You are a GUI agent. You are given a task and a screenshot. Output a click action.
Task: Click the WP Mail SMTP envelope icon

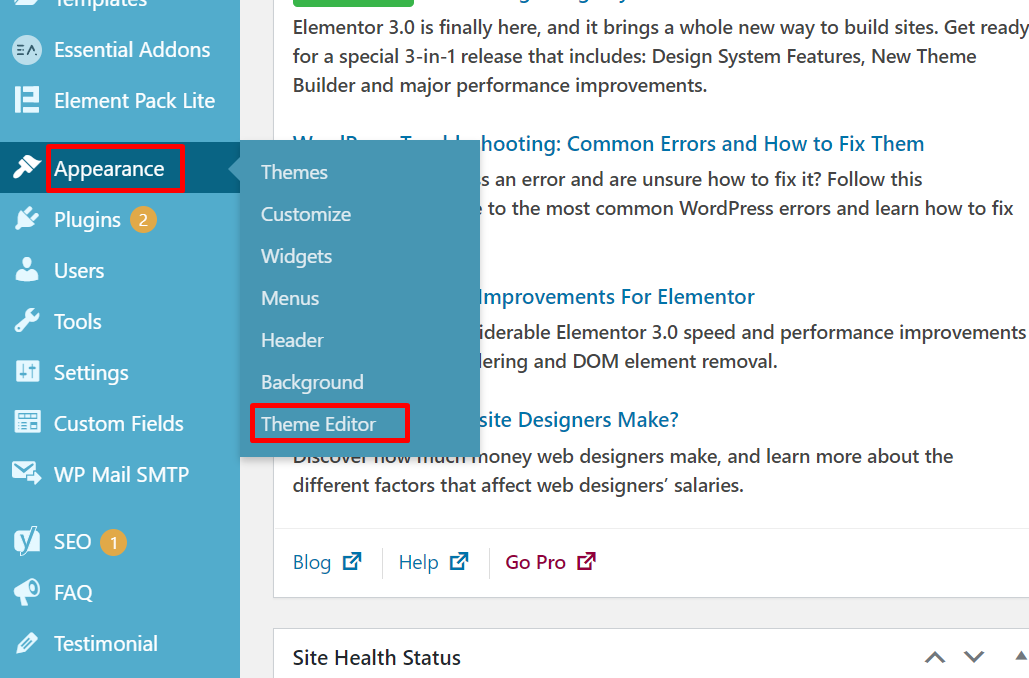pos(27,473)
